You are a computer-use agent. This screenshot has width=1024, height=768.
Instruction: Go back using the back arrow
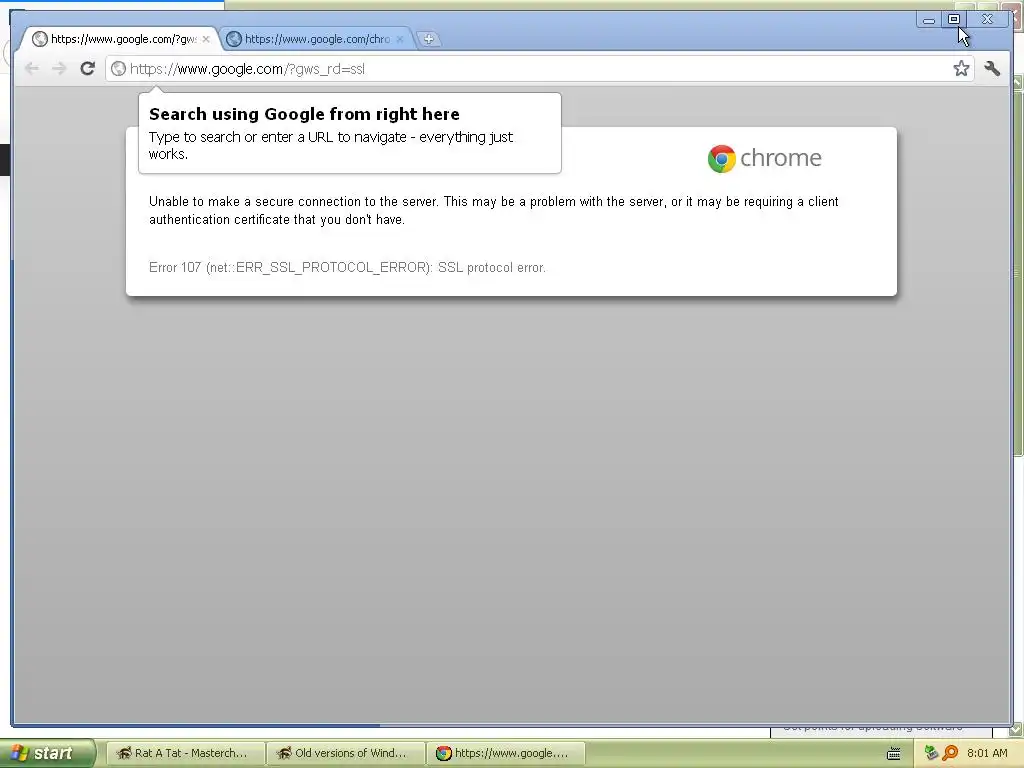click(31, 69)
